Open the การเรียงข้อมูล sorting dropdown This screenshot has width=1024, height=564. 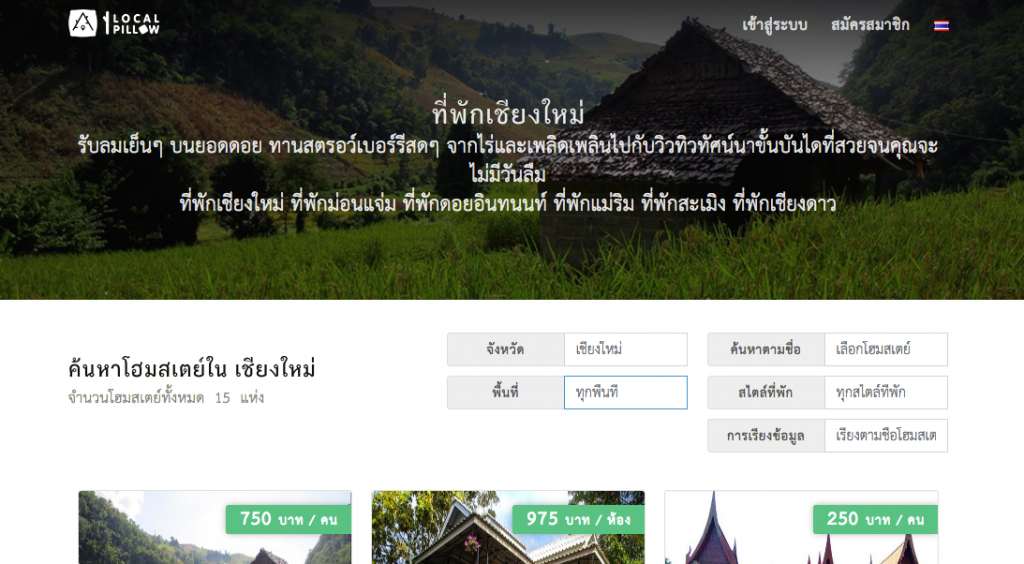[886, 435]
